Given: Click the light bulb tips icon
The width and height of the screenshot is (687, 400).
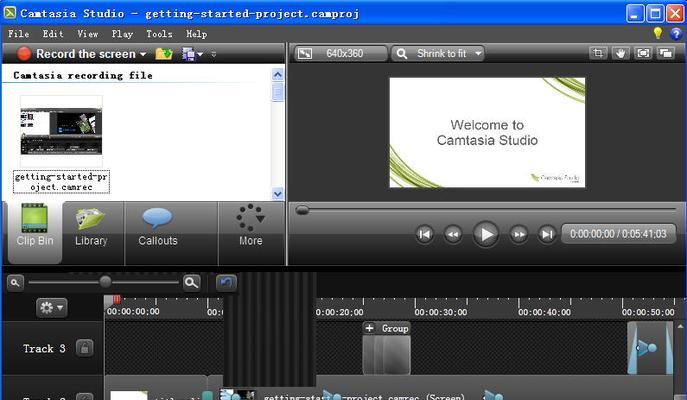Looking at the screenshot, I should point(658,33).
